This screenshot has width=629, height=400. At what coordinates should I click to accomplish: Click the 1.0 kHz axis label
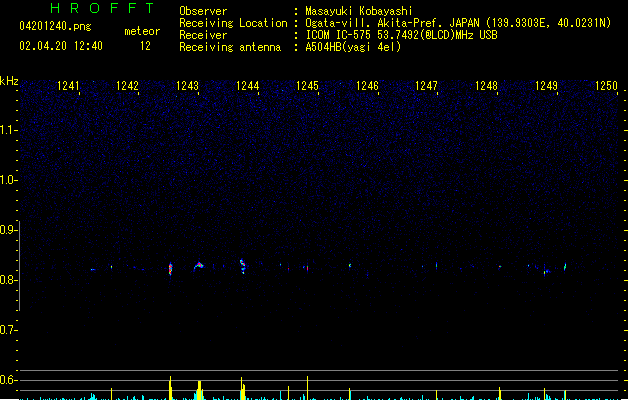click(8, 180)
